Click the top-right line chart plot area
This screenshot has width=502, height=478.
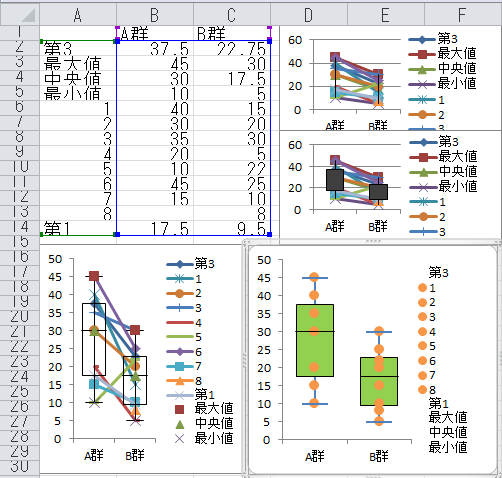[357, 75]
